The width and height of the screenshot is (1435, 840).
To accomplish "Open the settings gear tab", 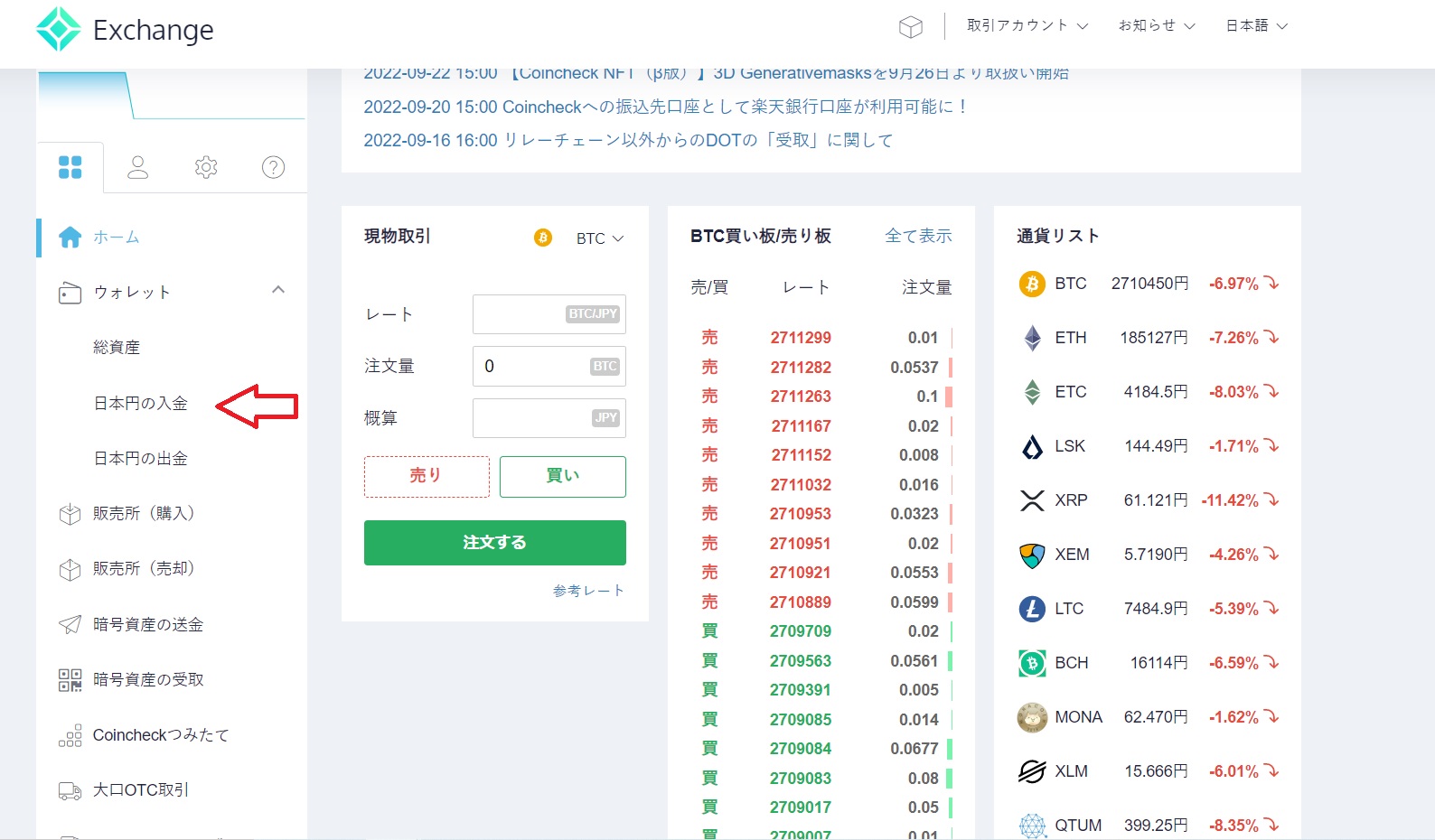I will 206,167.
